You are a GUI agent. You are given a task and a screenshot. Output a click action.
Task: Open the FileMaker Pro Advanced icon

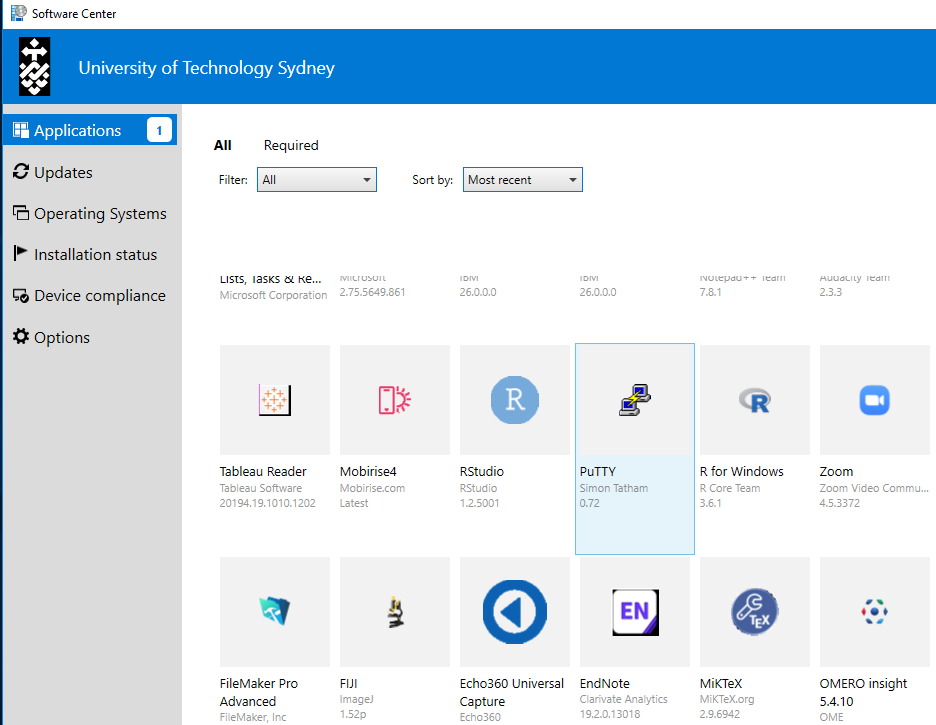[x=274, y=612]
